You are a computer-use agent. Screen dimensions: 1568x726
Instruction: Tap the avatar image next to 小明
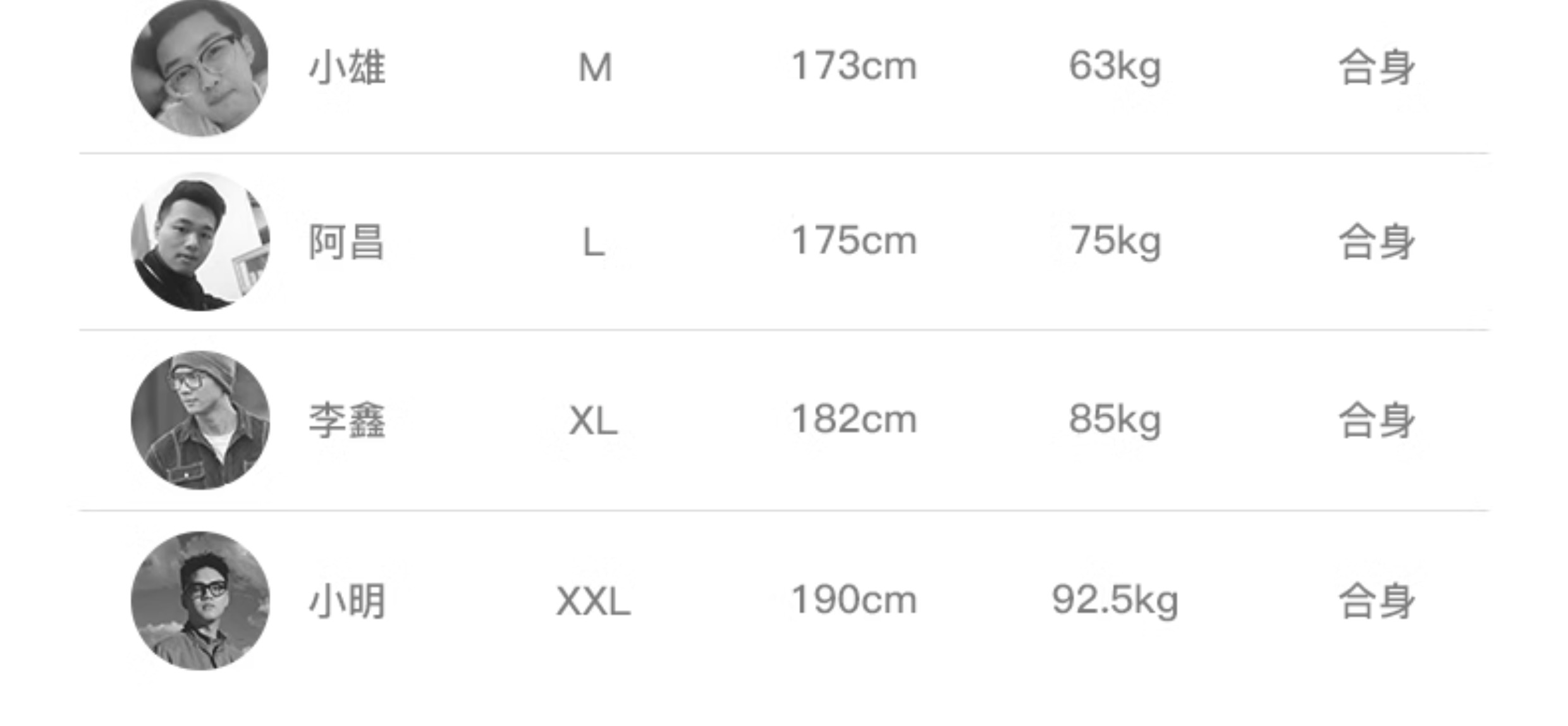click(x=200, y=600)
